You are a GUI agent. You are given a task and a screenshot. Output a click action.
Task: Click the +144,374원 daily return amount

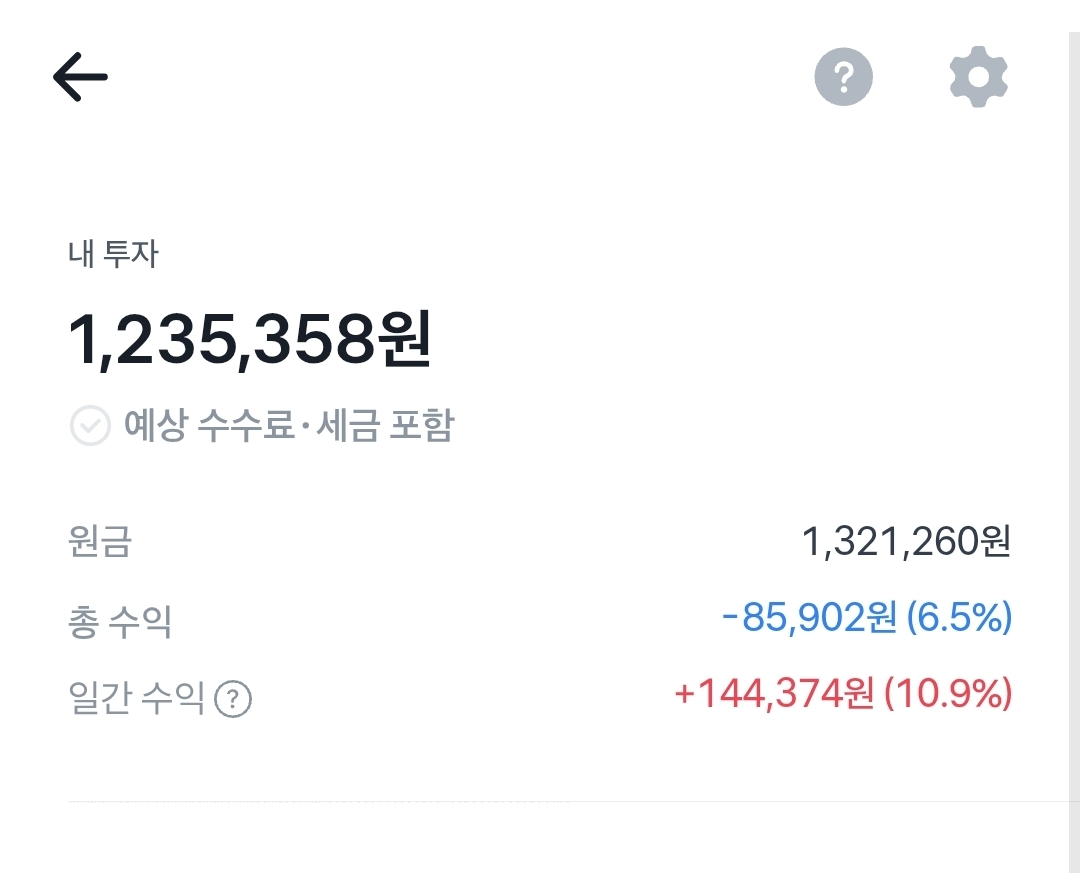pos(775,693)
